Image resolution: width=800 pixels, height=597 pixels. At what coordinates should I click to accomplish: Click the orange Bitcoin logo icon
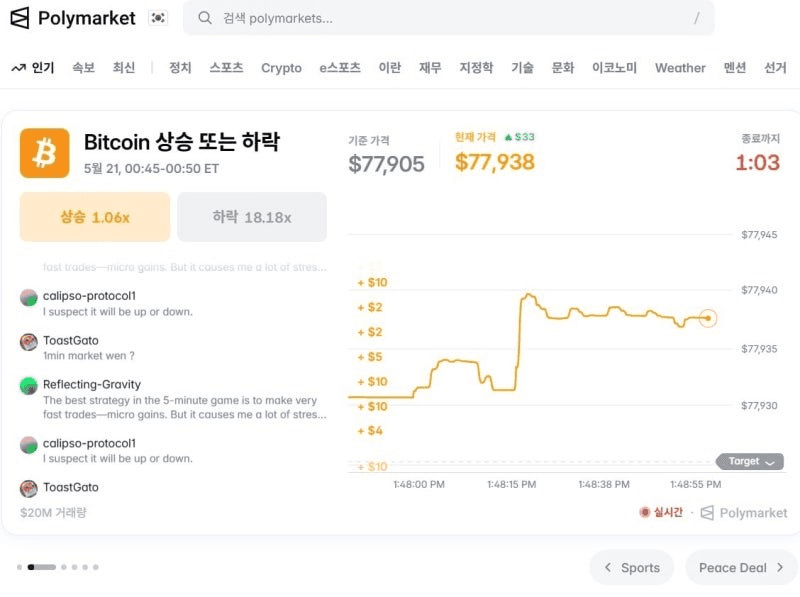coord(45,153)
